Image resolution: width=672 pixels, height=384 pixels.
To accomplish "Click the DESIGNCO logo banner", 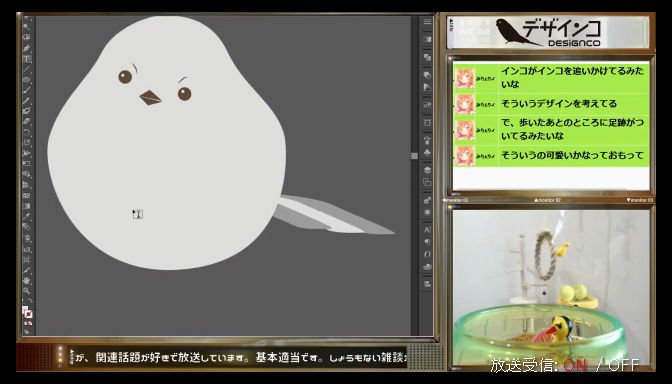I will tap(548, 32).
